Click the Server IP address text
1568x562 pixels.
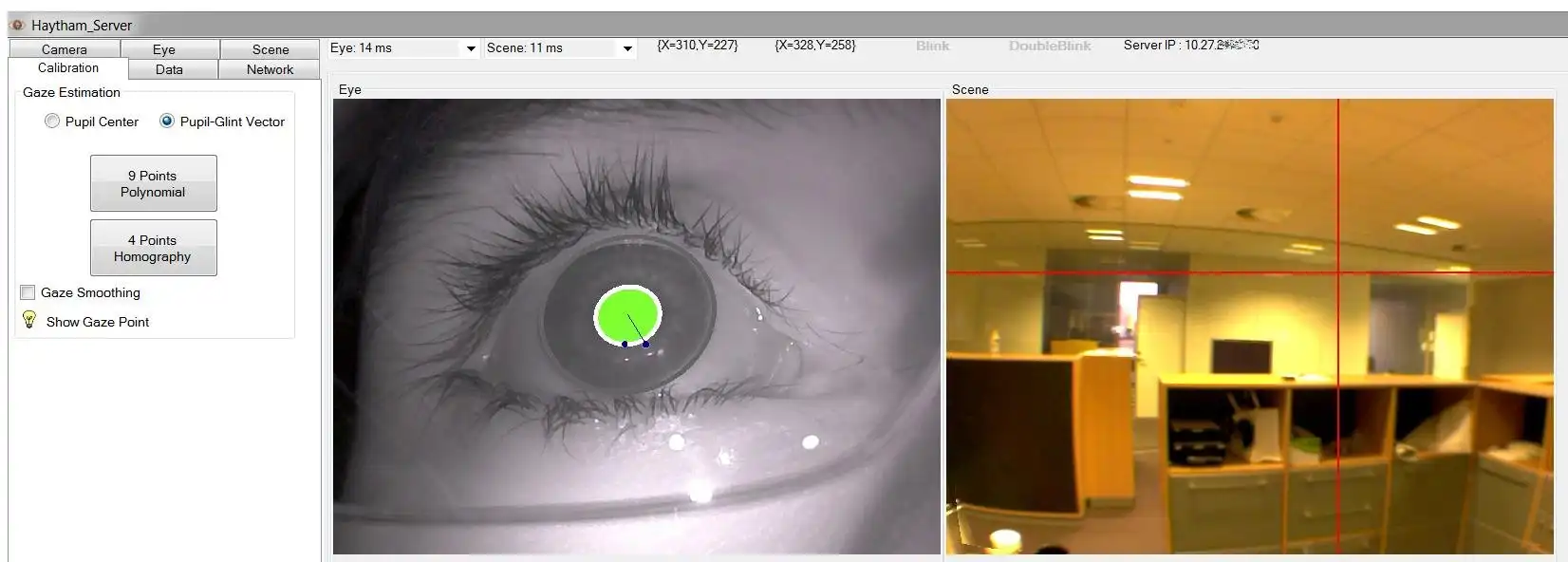click(1191, 45)
